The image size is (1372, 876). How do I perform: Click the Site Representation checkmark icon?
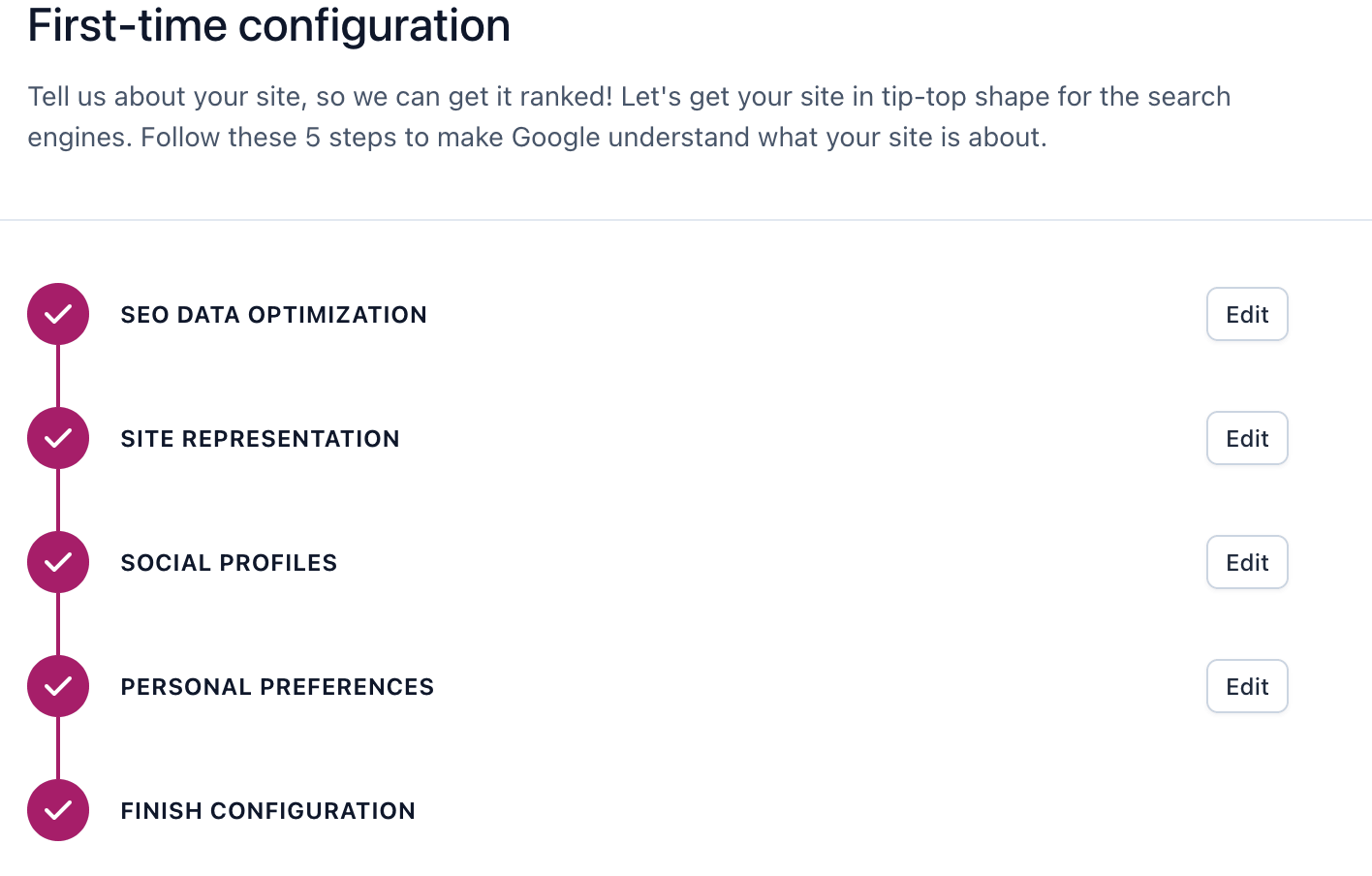coord(57,438)
